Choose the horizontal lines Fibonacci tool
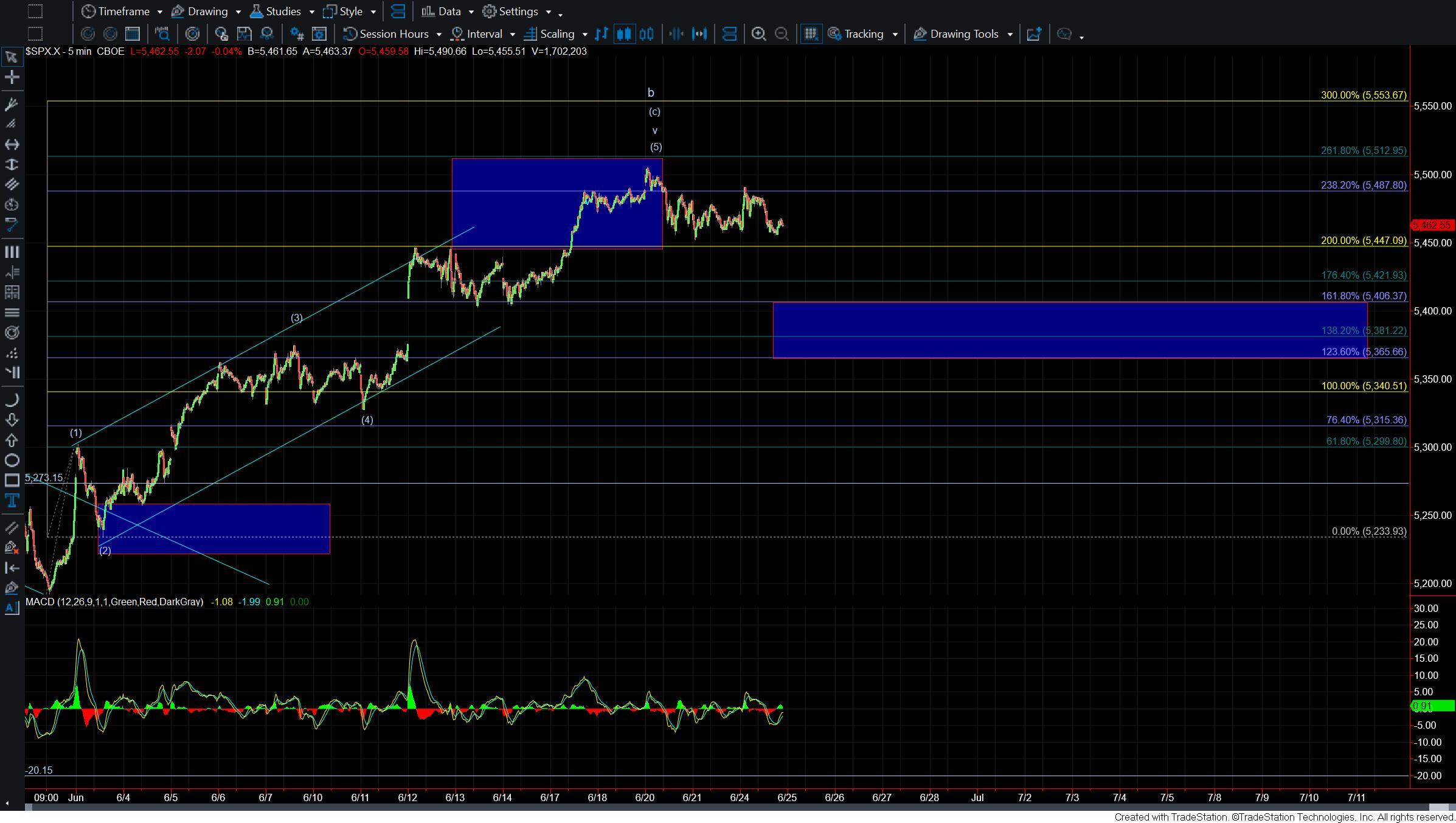Image resolution: width=1456 pixels, height=823 pixels. click(11, 312)
